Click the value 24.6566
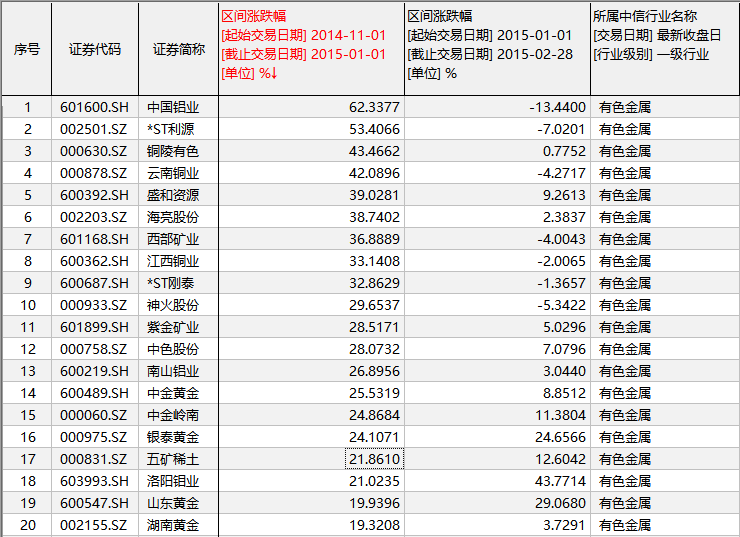 (560, 437)
